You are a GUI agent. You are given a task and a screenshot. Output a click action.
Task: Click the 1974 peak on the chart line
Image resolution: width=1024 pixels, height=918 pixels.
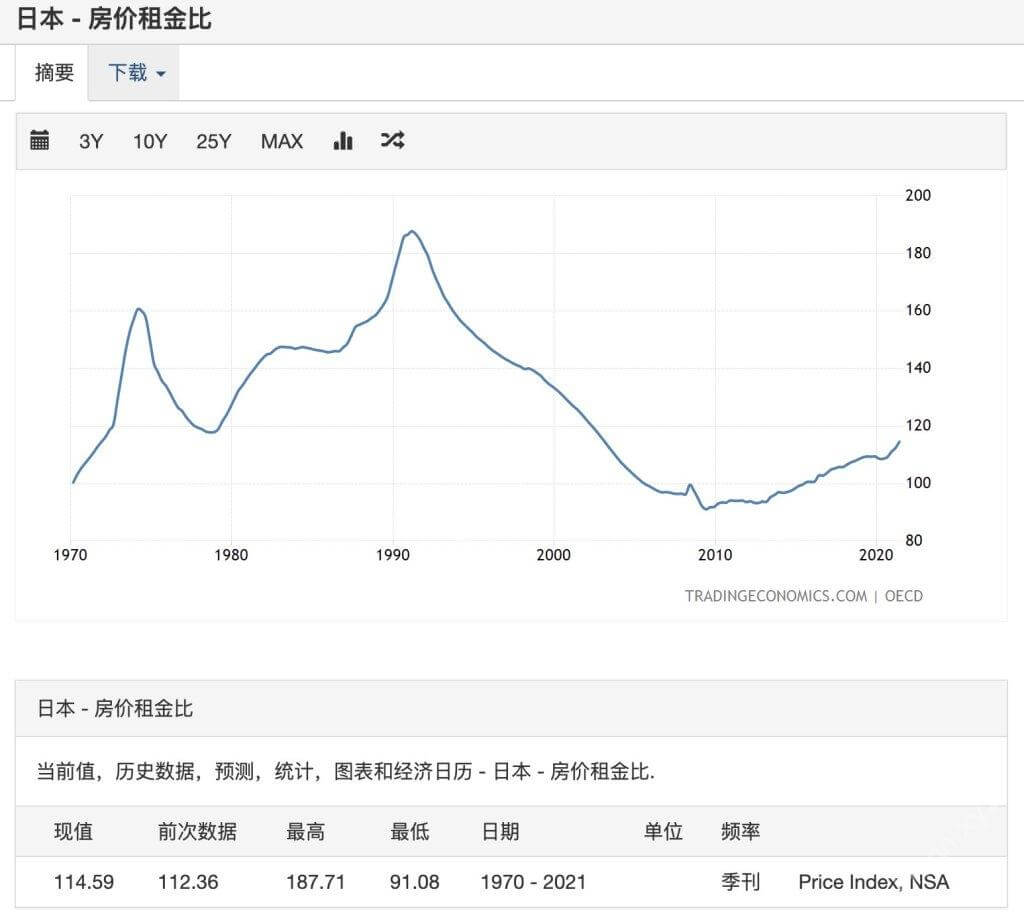point(139,309)
